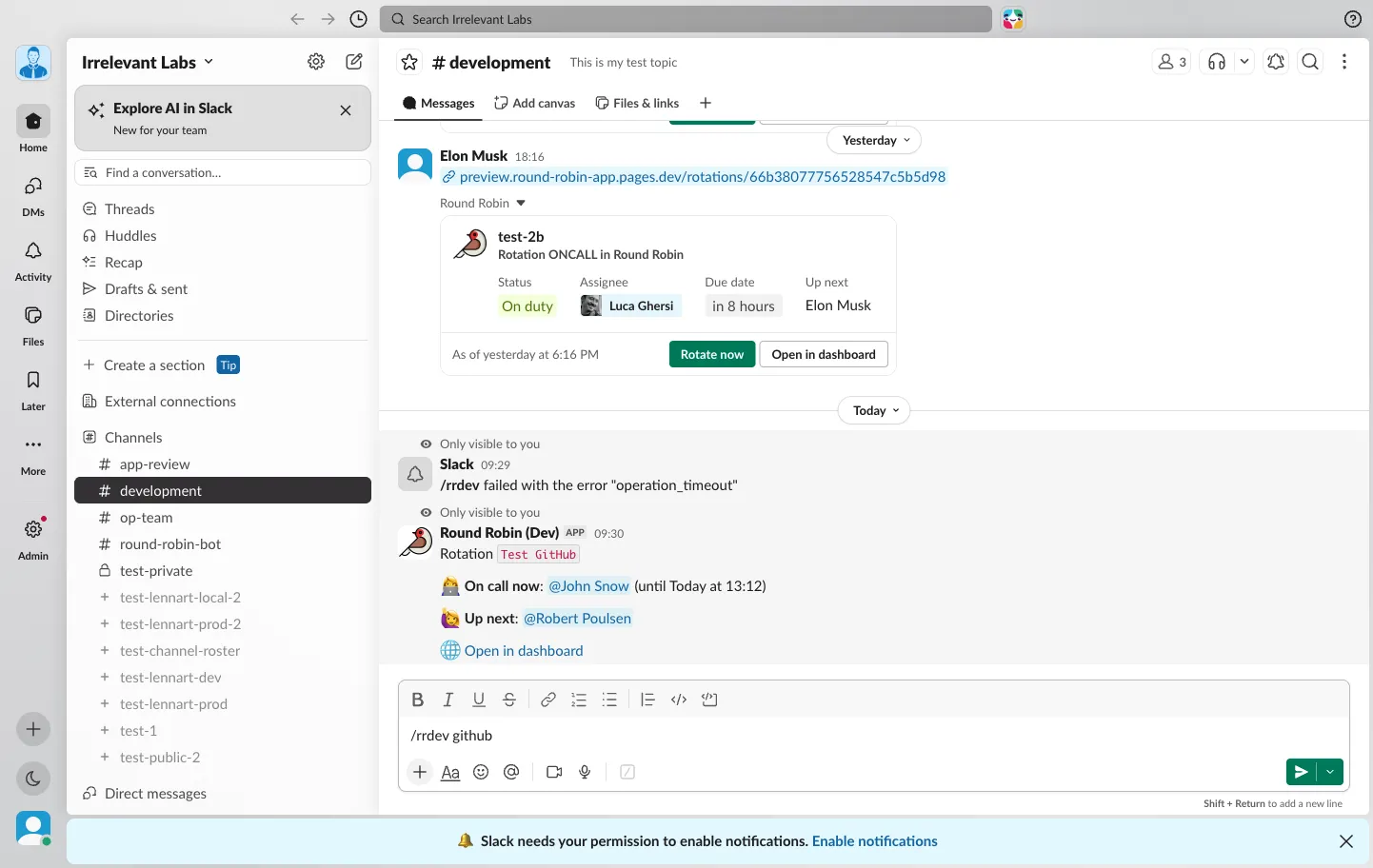Open the emoji picker in composer
This screenshot has height=868, width=1373.
click(481, 772)
